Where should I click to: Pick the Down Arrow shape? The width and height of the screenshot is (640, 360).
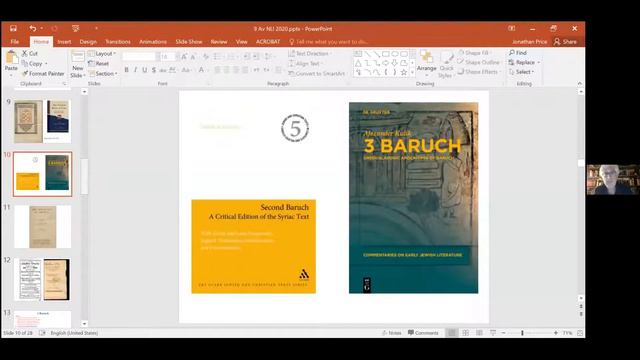(x=395, y=63)
